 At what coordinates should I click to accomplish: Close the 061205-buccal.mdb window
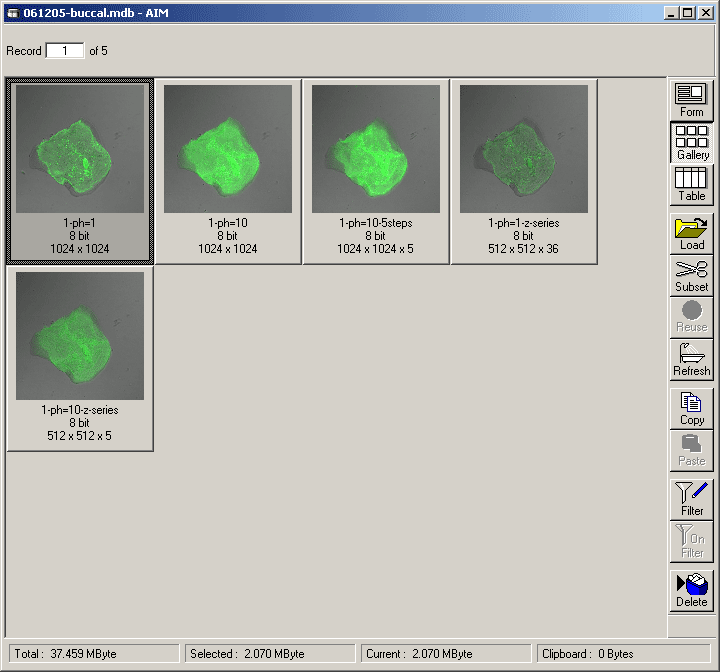(706, 13)
